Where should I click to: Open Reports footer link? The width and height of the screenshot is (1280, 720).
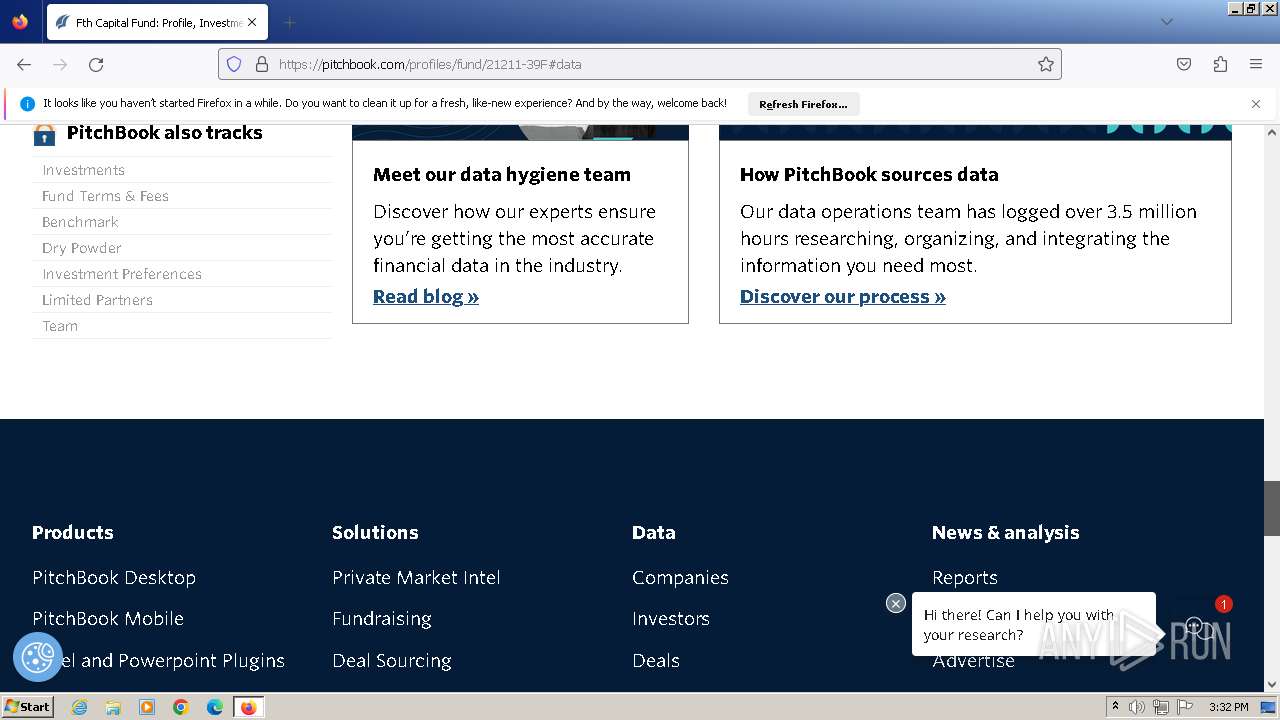coord(965,577)
